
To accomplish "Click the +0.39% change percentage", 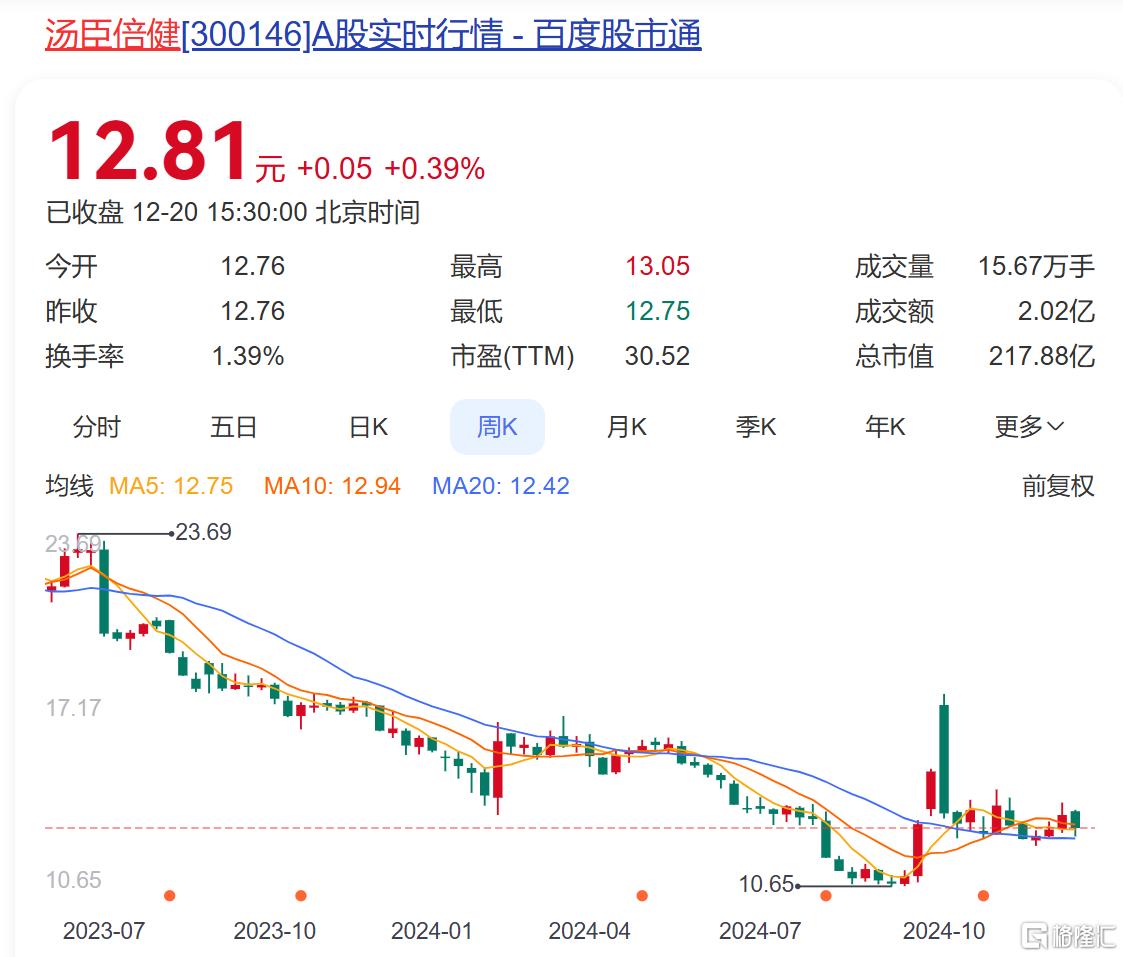I will 435,169.
